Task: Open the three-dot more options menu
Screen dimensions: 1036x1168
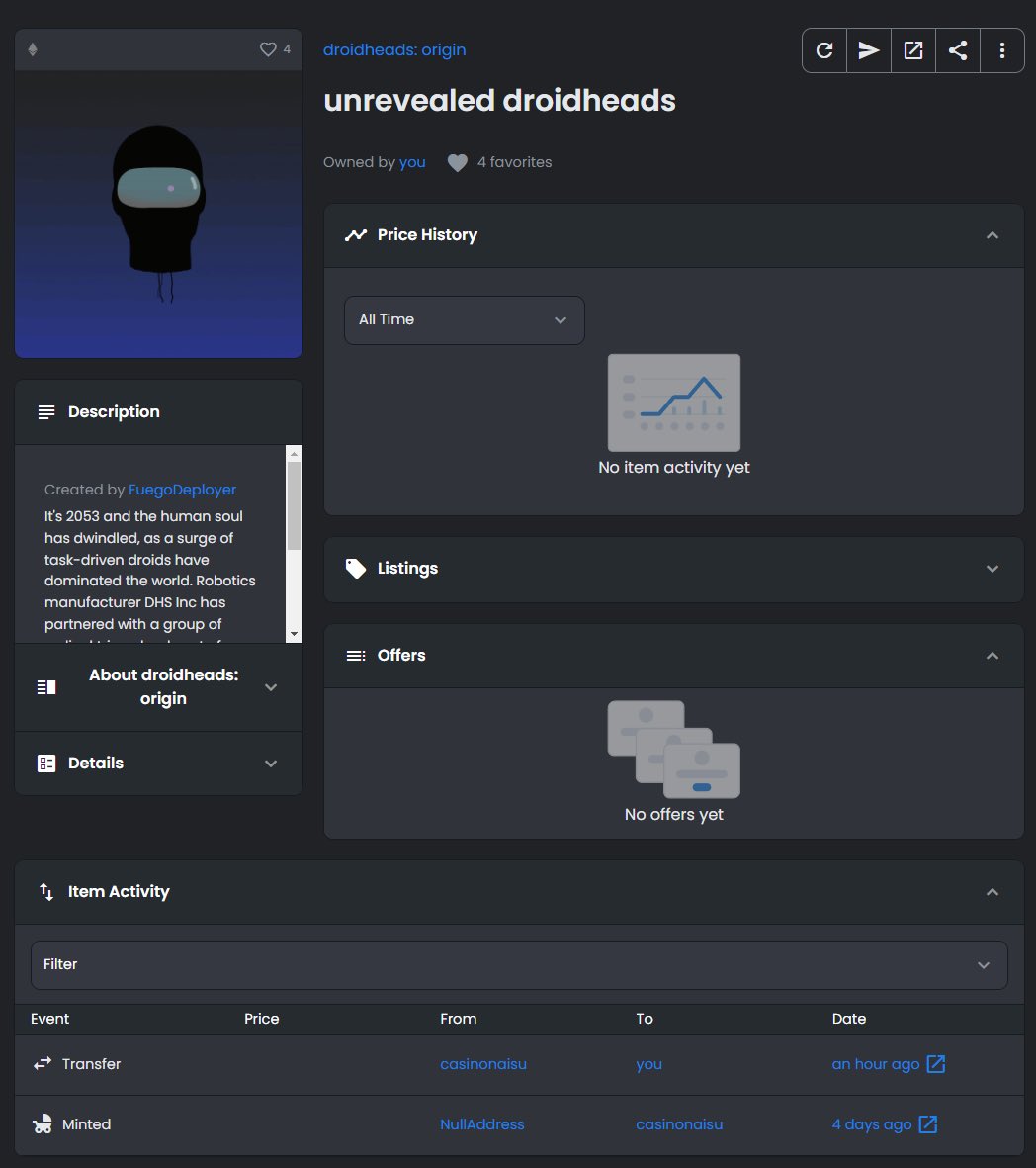Action: click(1002, 49)
